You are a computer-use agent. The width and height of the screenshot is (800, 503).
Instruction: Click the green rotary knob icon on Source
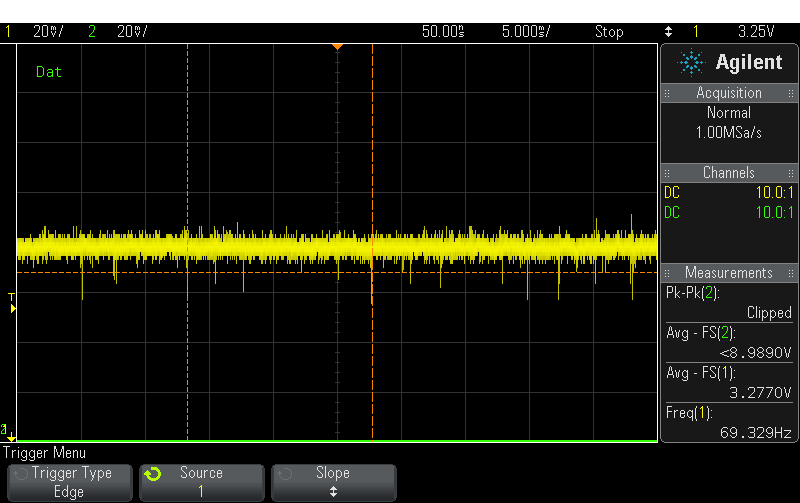153,474
